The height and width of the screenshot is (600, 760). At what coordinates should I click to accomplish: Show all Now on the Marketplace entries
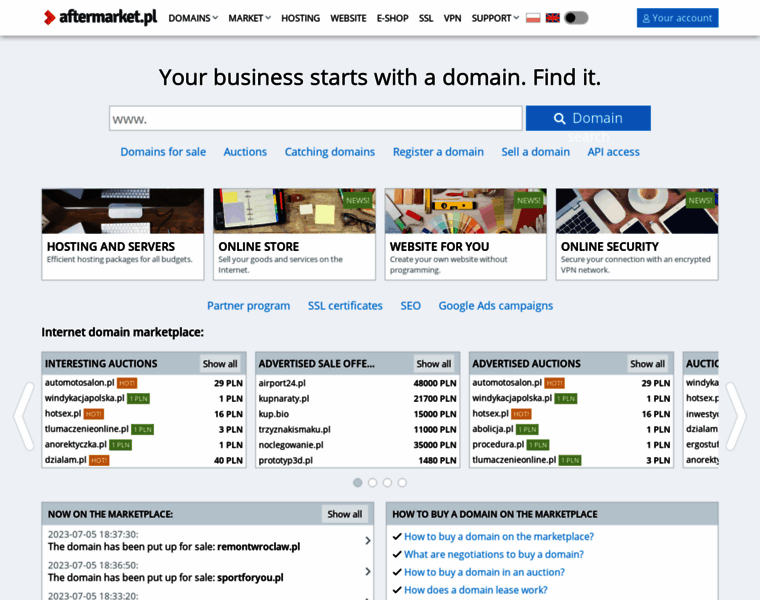[345, 514]
